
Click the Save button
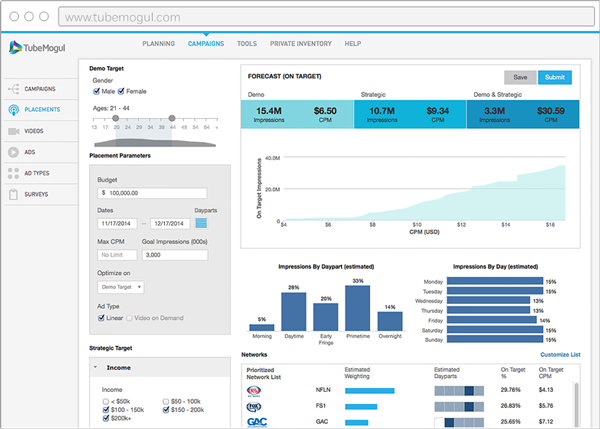(520, 77)
